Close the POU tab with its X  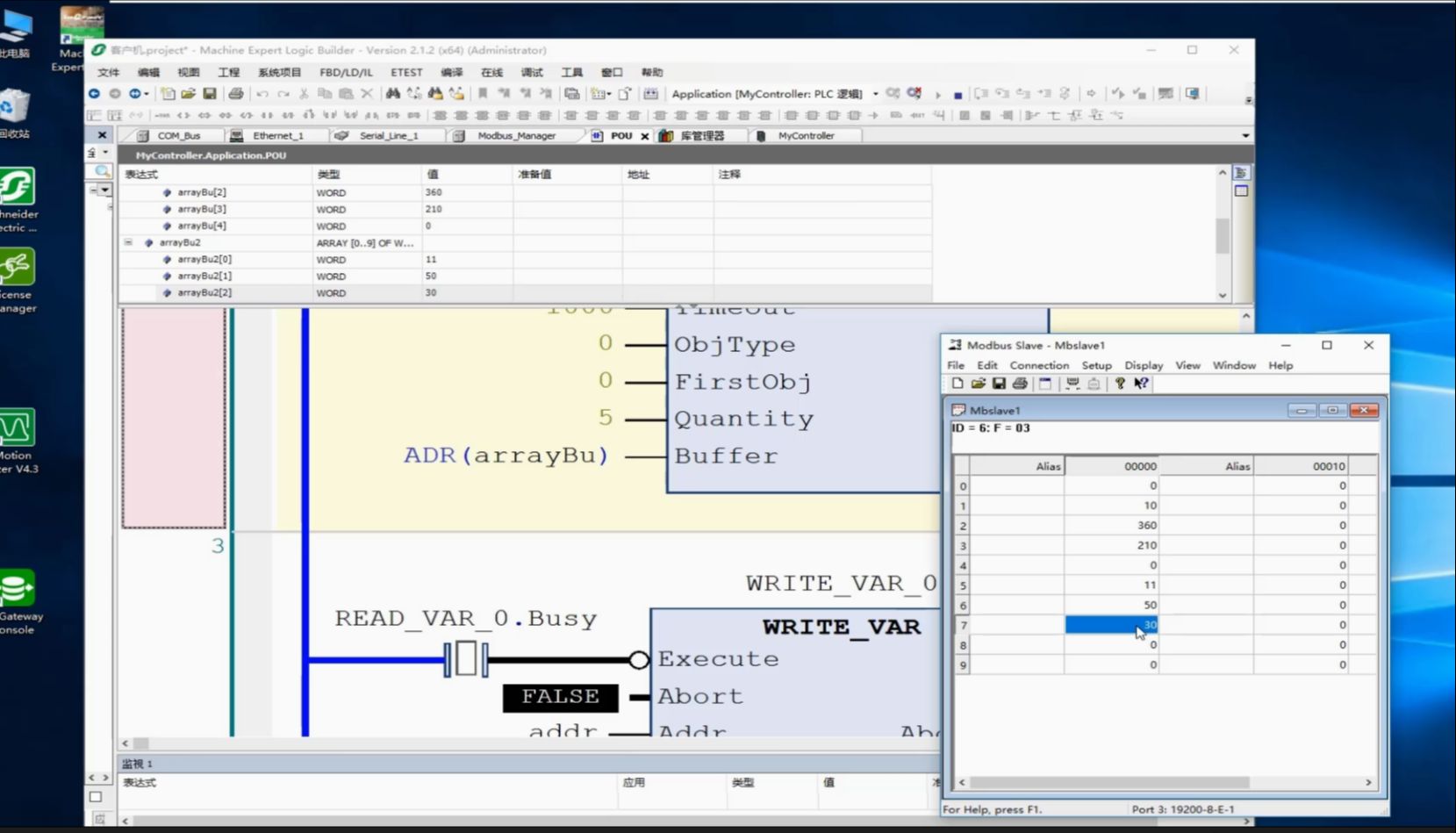[645, 136]
